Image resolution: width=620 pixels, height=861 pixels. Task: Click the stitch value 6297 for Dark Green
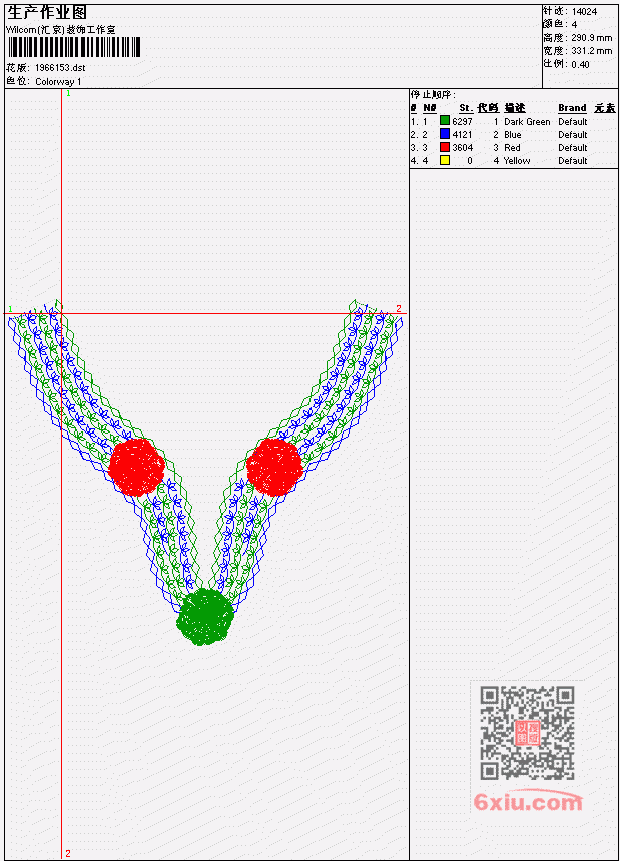click(462, 121)
